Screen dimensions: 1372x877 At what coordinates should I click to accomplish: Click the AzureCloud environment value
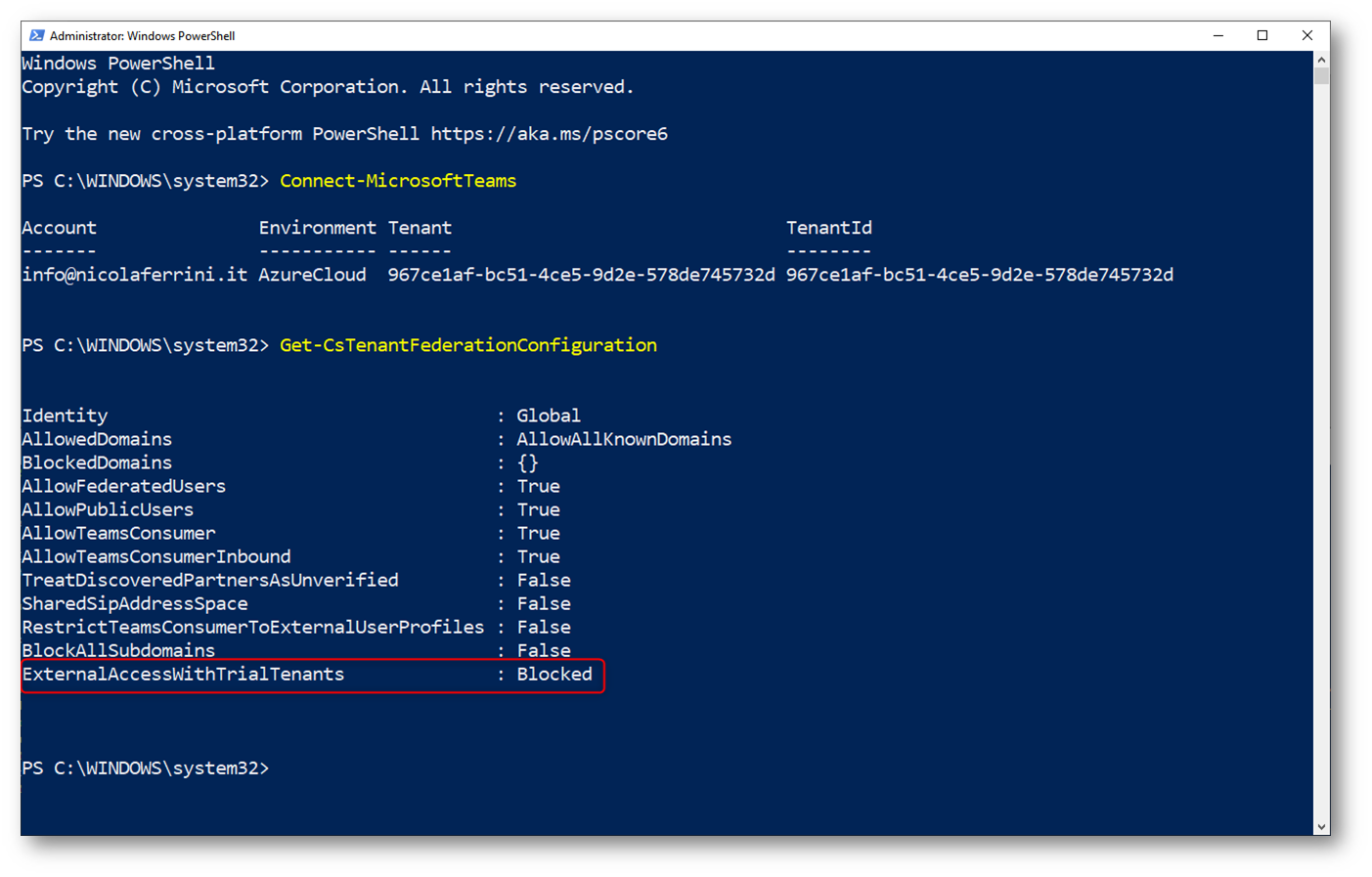313,275
